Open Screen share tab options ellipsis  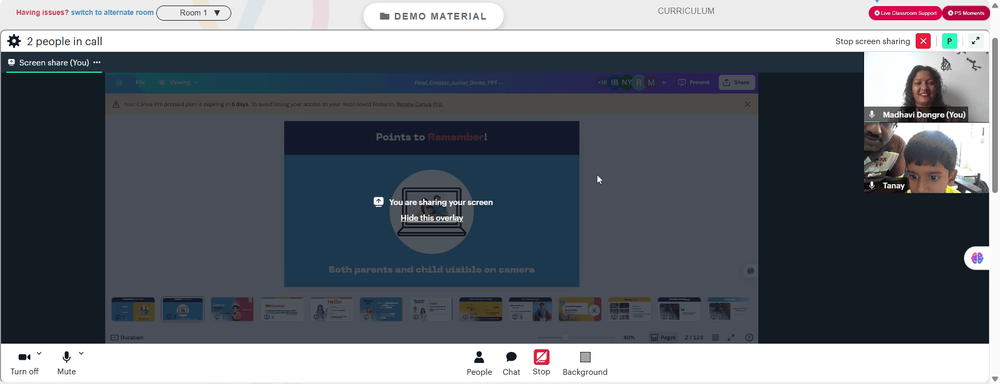coord(97,63)
